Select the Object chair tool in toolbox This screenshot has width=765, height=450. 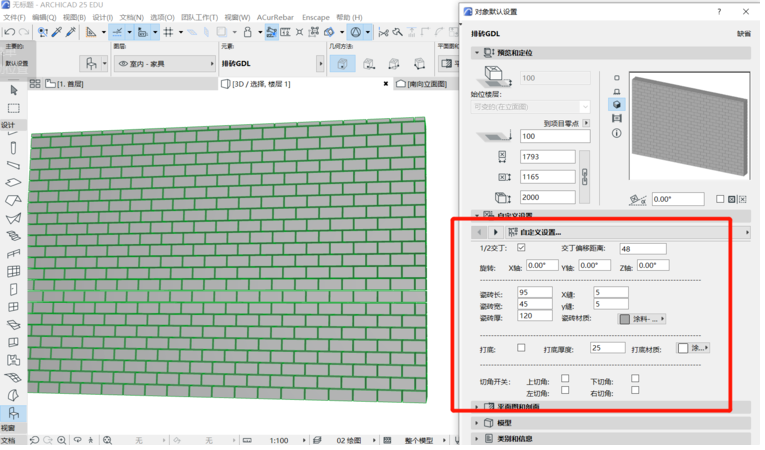point(14,413)
